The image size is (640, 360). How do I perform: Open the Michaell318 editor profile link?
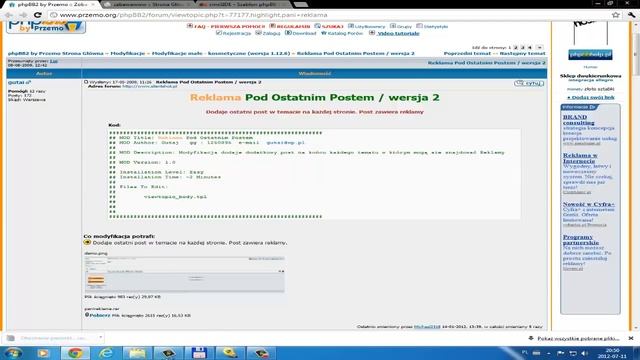[x=427, y=327]
